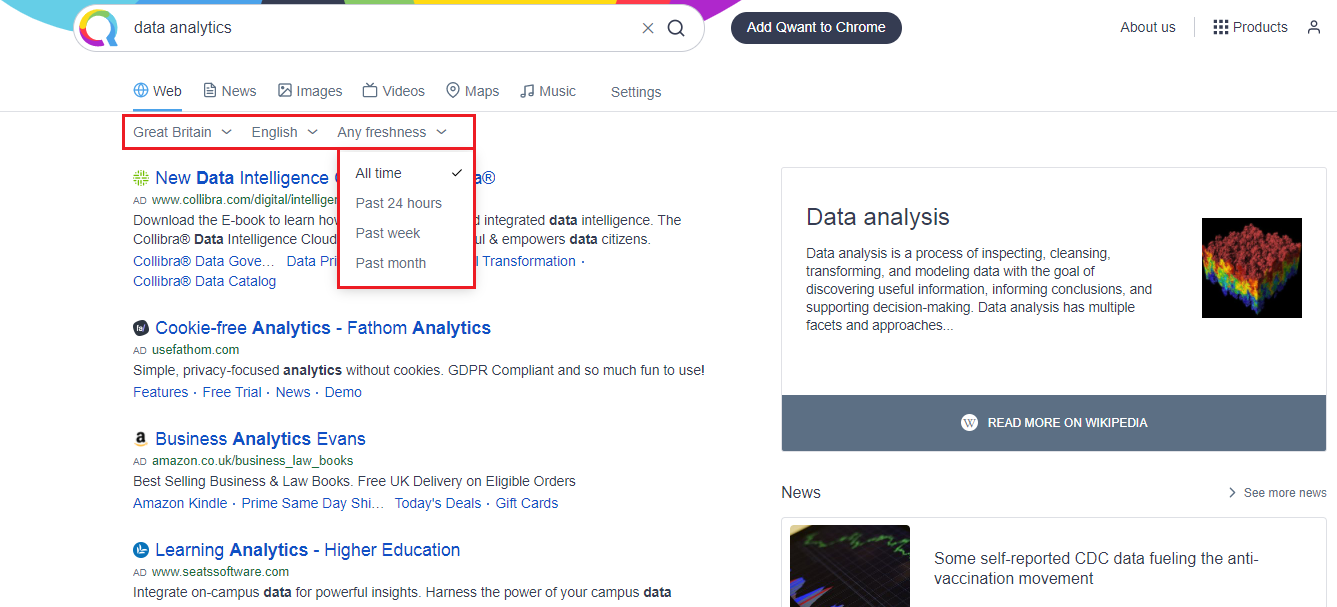Image resolution: width=1337 pixels, height=607 pixels.
Task: Open the self-reported CDC data news headline
Action: pyautogui.click(x=1096, y=569)
